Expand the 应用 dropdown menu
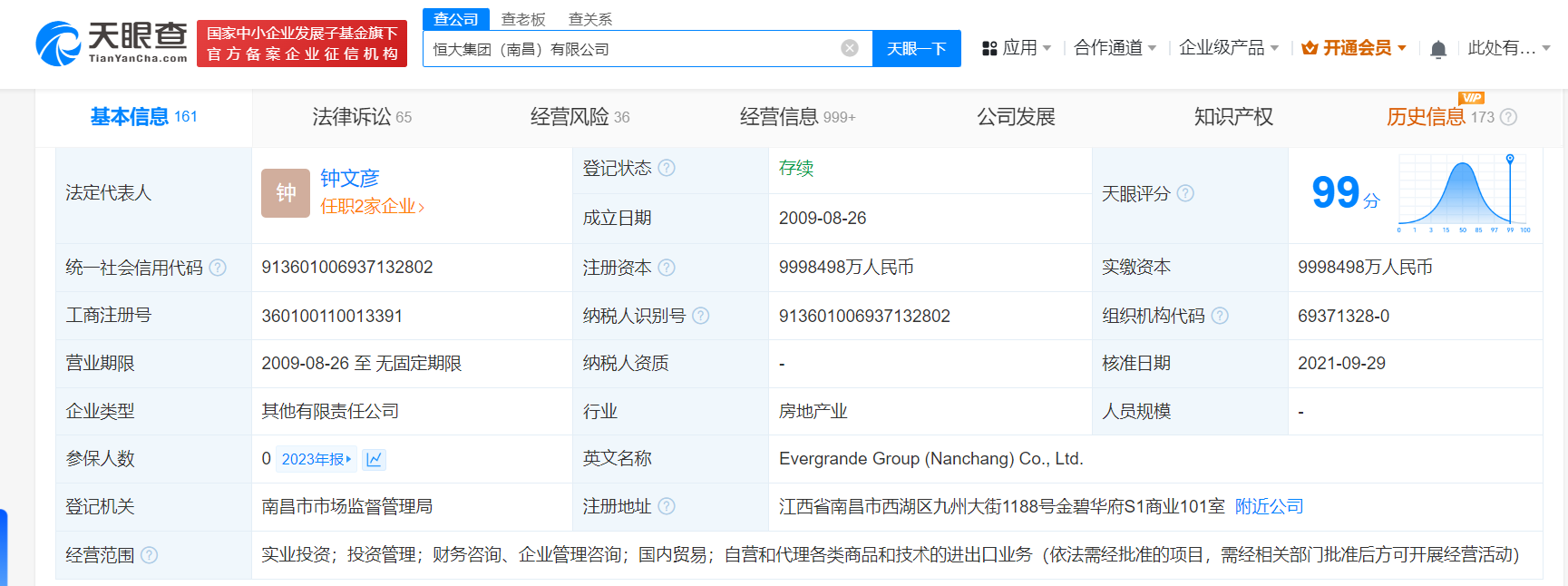 [x=1017, y=48]
